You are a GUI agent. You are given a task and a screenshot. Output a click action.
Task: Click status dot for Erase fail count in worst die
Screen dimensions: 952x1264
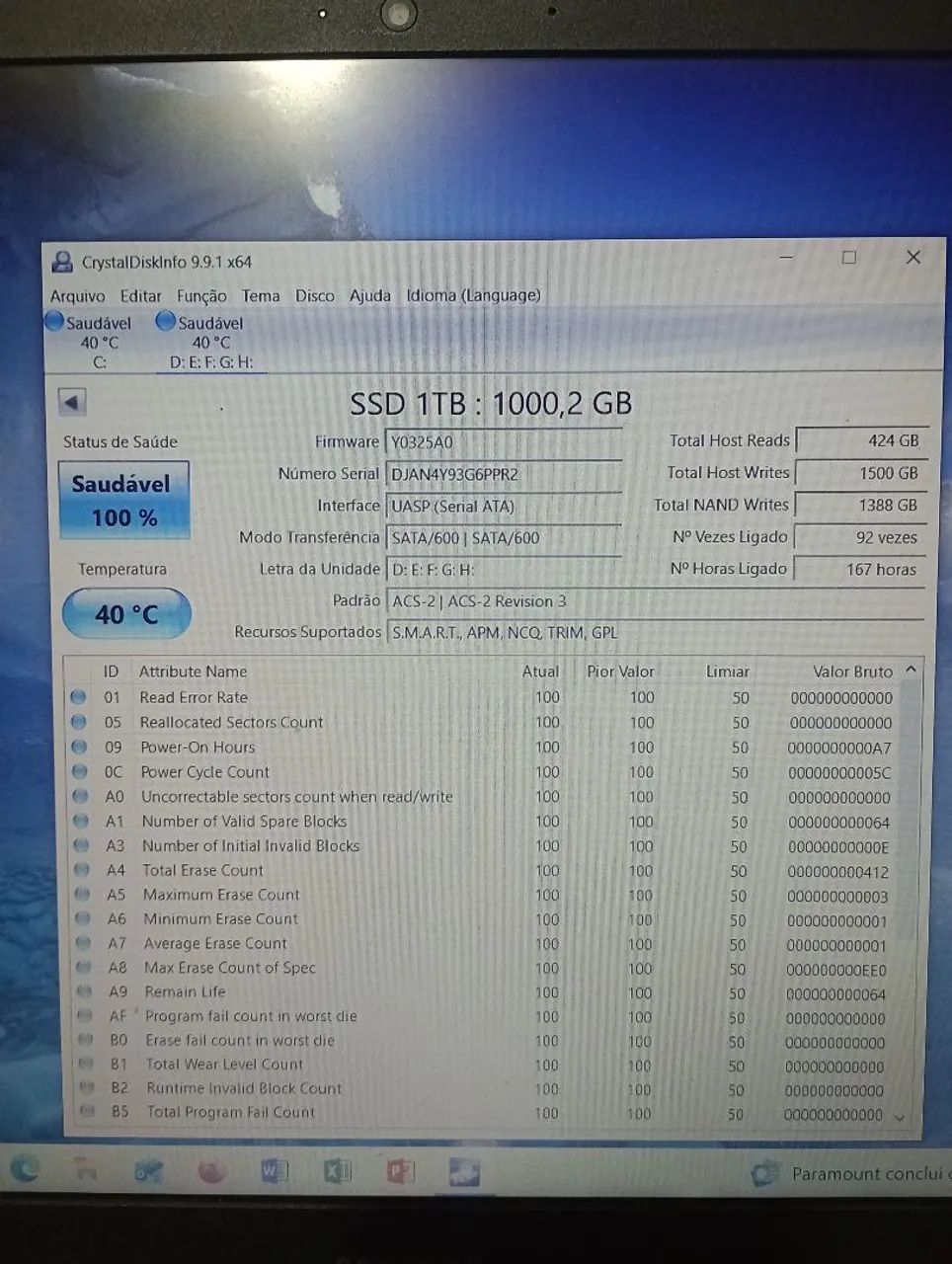[86, 1040]
